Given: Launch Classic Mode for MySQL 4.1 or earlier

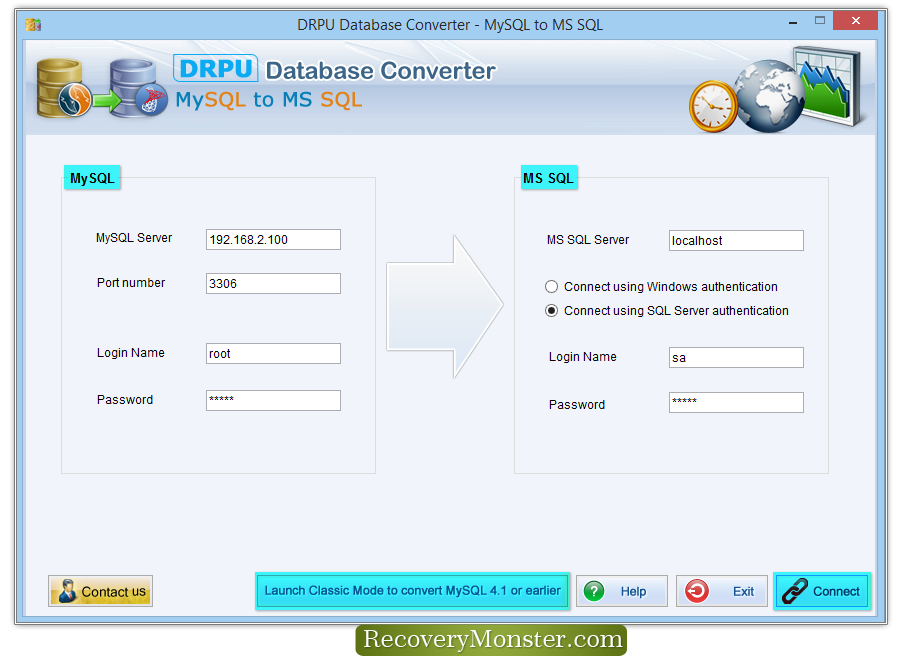Looking at the screenshot, I should (x=413, y=591).
